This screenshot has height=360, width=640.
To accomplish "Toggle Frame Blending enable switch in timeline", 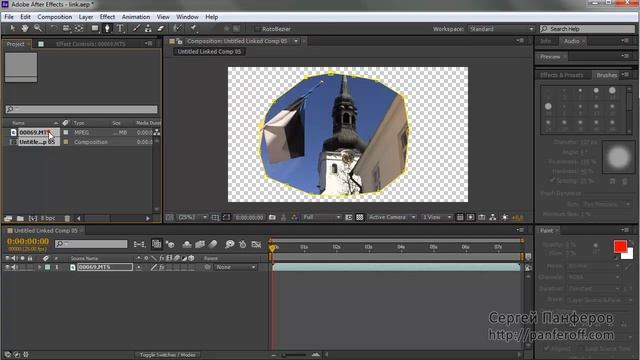I will click(200, 244).
